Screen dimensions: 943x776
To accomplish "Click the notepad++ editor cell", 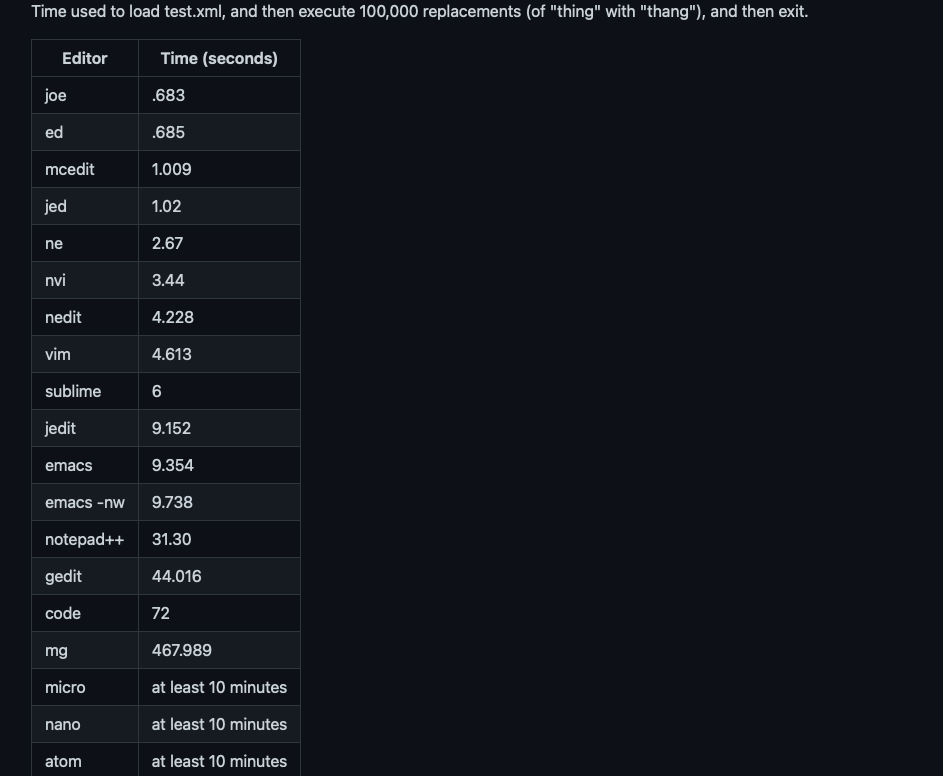I will coord(85,539).
